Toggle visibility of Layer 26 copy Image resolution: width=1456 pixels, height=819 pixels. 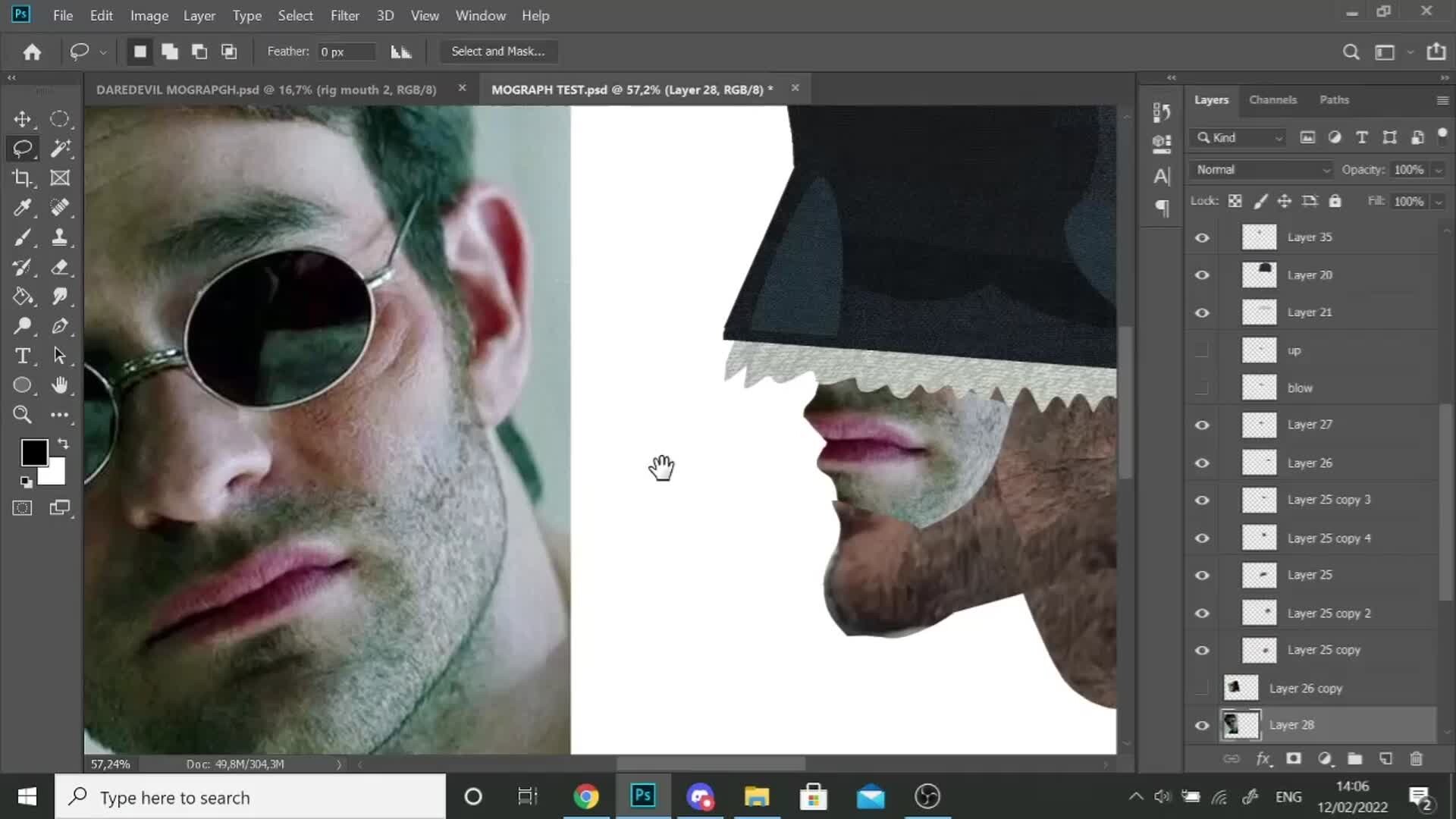(x=1202, y=688)
